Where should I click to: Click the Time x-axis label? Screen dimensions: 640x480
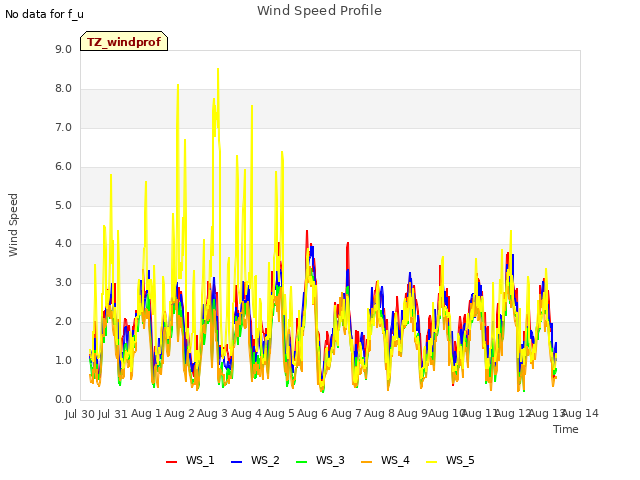coord(566,429)
